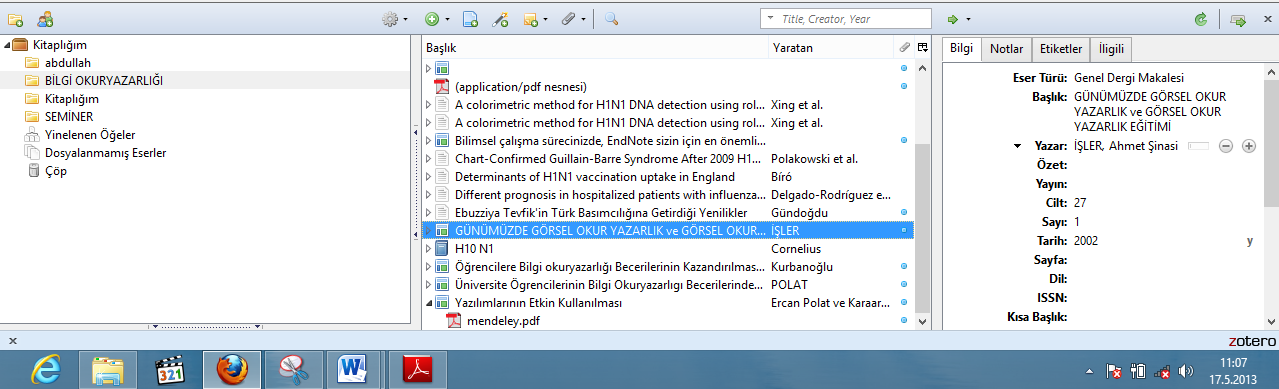Click the column picker icon in list header
This screenshot has width=1279, height=389.
pyautogui.click(x=922, y=48)
